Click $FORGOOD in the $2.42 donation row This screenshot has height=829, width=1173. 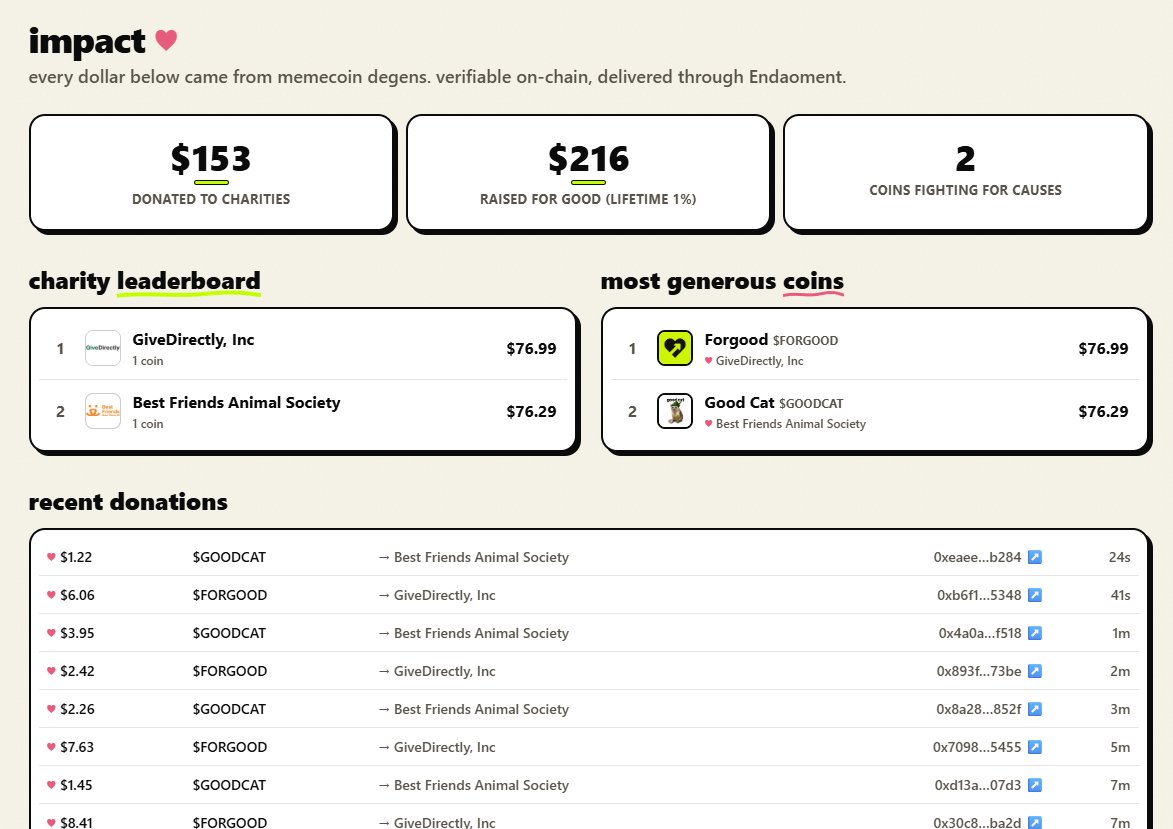pos(230,671)
